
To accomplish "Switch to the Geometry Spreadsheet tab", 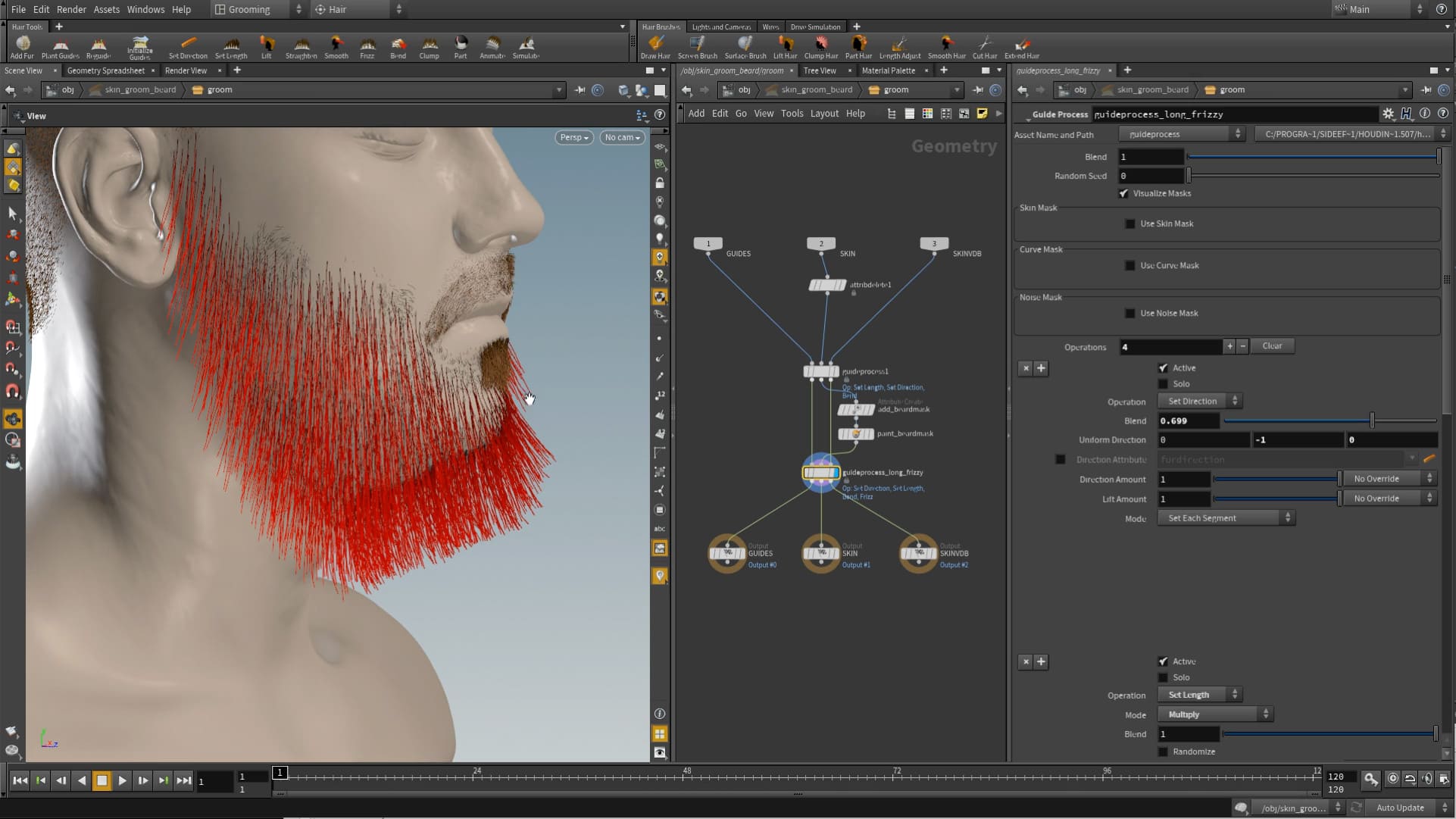I will click(x=106, y=70).
